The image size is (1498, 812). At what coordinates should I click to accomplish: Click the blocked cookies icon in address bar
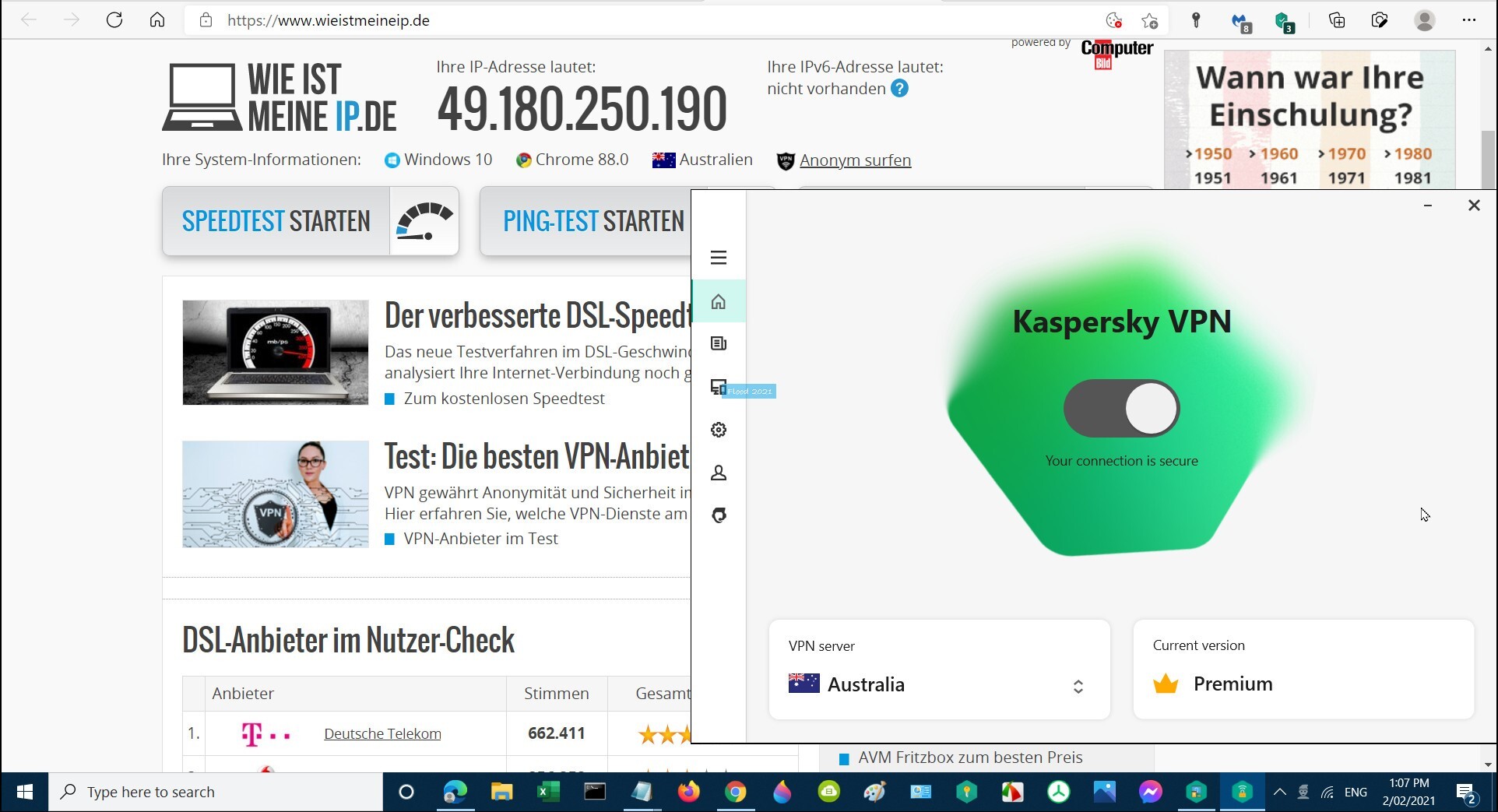pos(1114,20)
